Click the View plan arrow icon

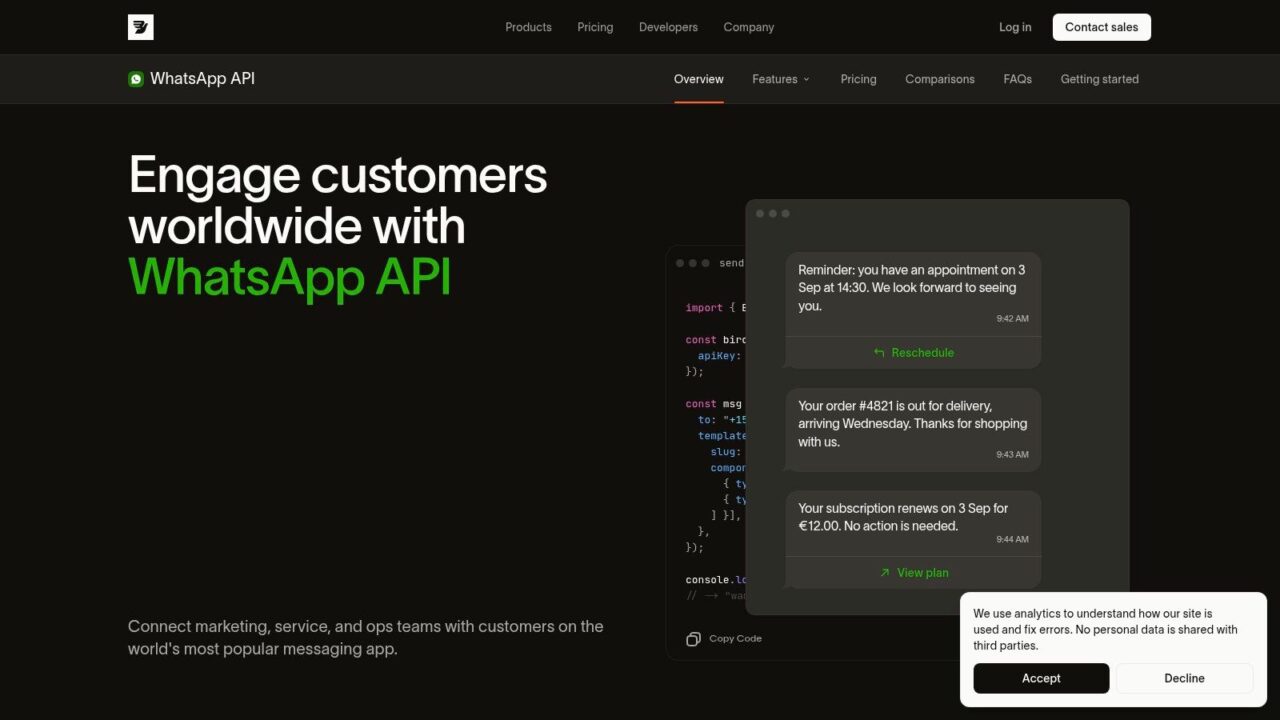[x=884, y=573]
